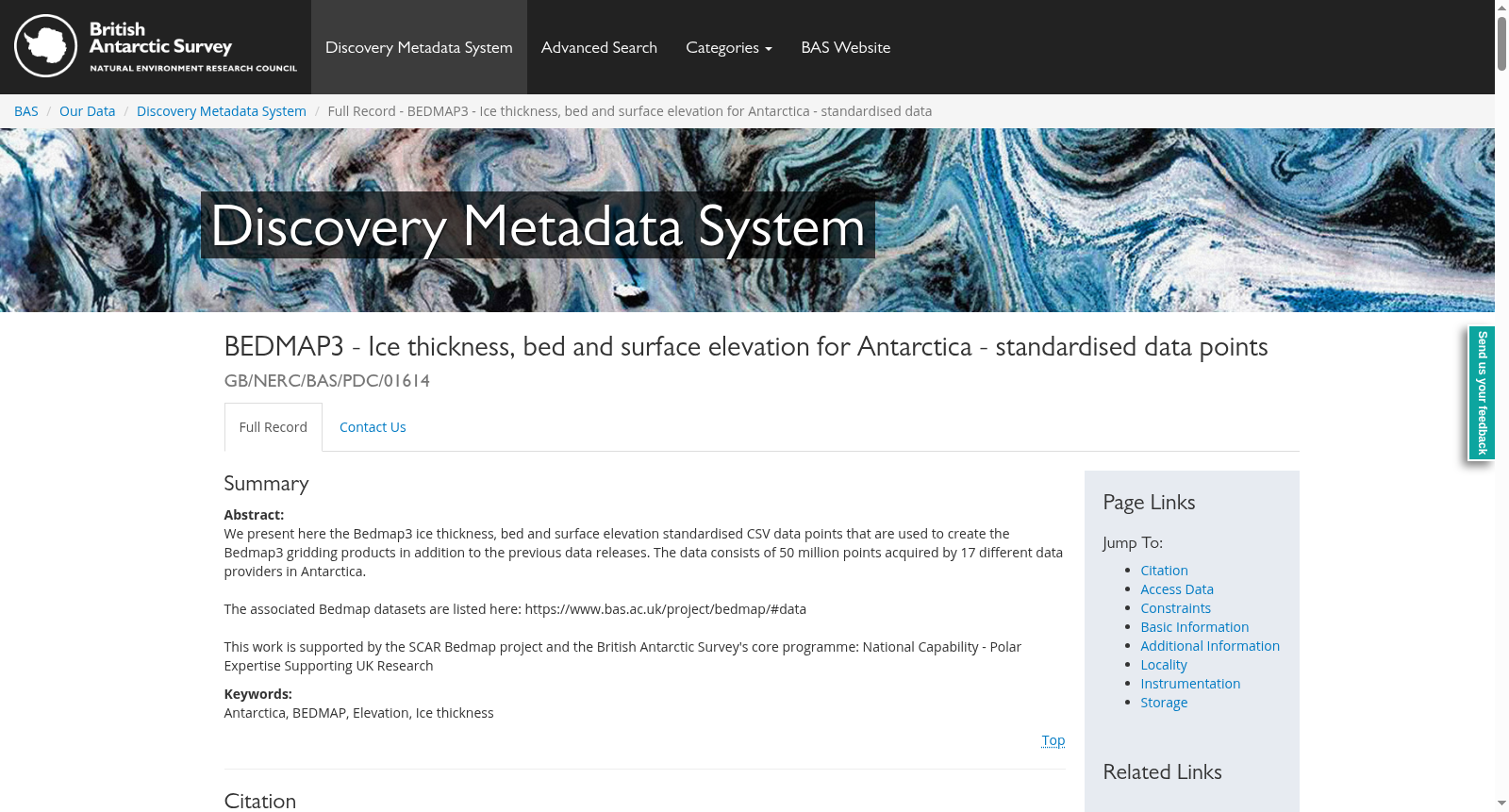Select the Full Record tab
This screenshot has width=1509, height=812.
pyautogui.click(x=274, y=427)
